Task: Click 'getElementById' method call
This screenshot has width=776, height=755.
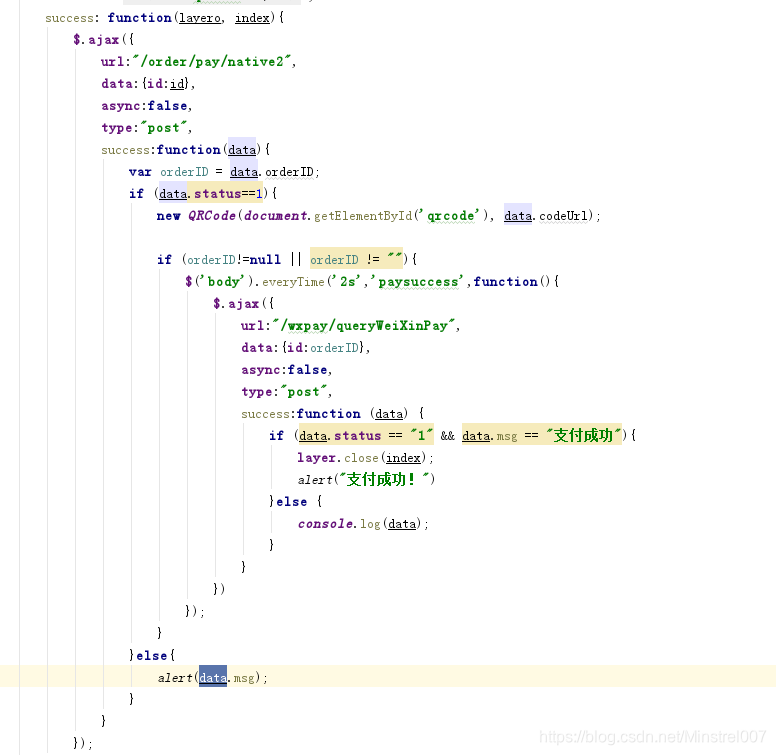Action: pyautogui.click(x=363, y=216)
